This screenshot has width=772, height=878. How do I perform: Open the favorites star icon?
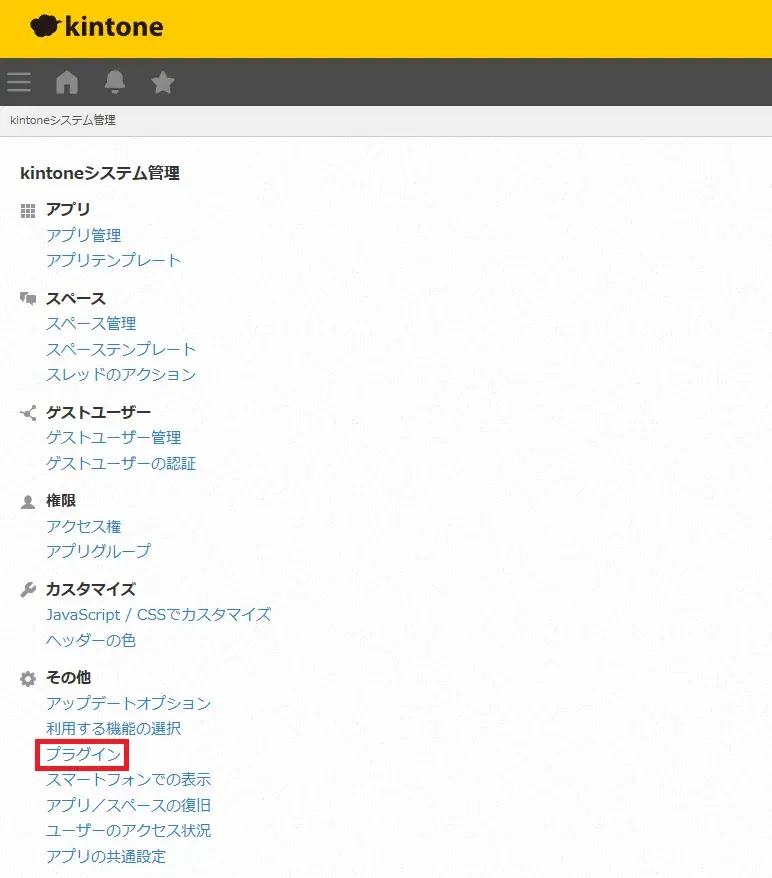[163, 82]
